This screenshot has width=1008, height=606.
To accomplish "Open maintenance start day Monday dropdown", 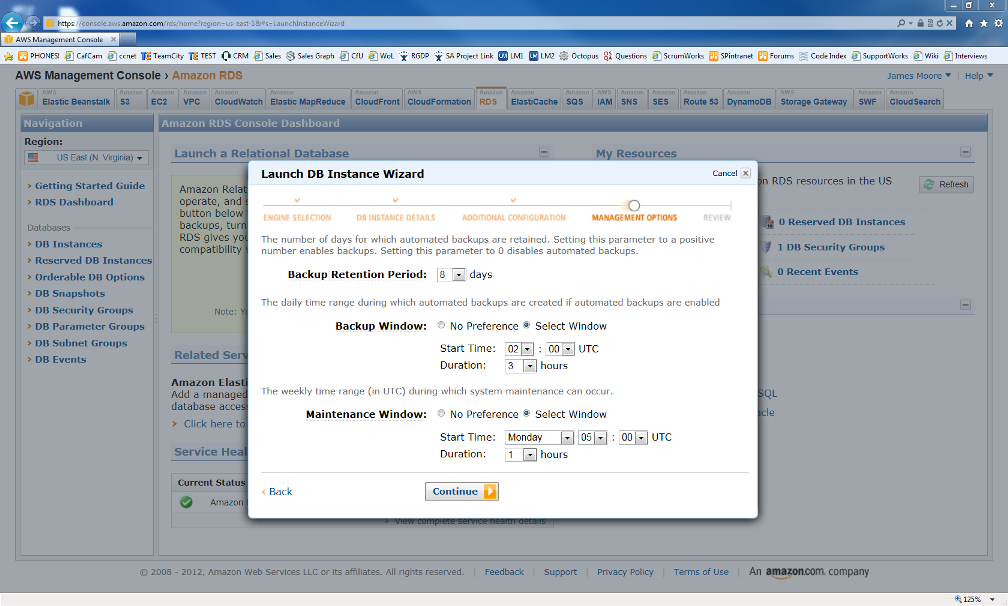I will click(539, 438).
